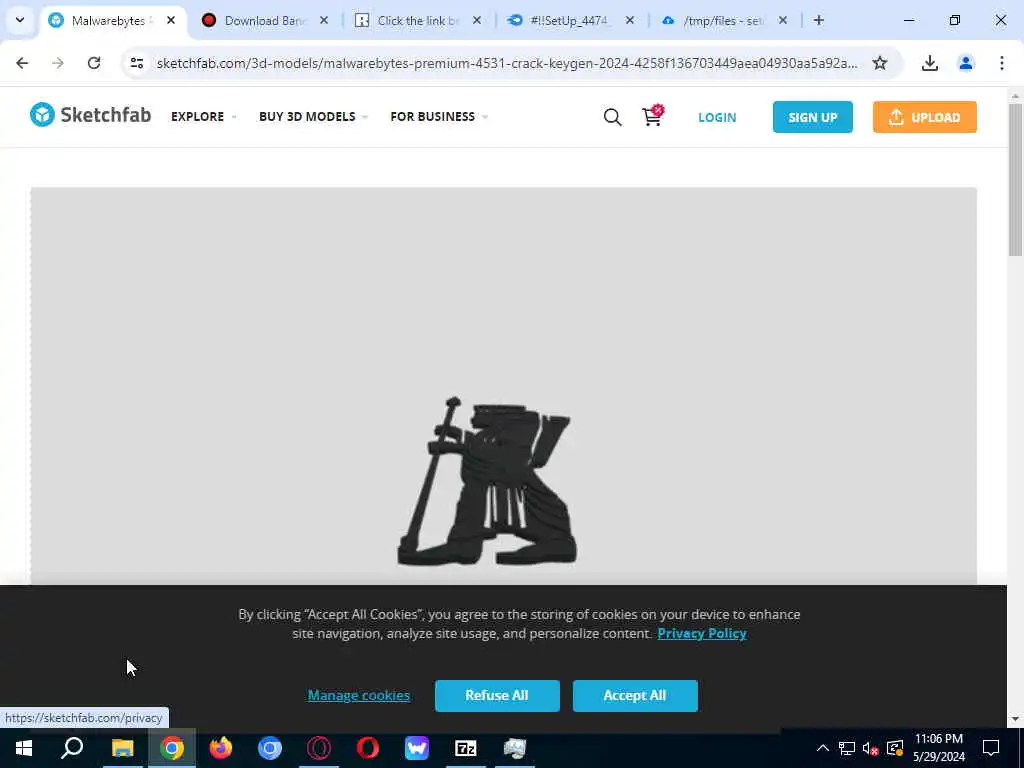1024x768 pixels.
Task: Close the Download Bandicam tab
Action: click(323, 20)
